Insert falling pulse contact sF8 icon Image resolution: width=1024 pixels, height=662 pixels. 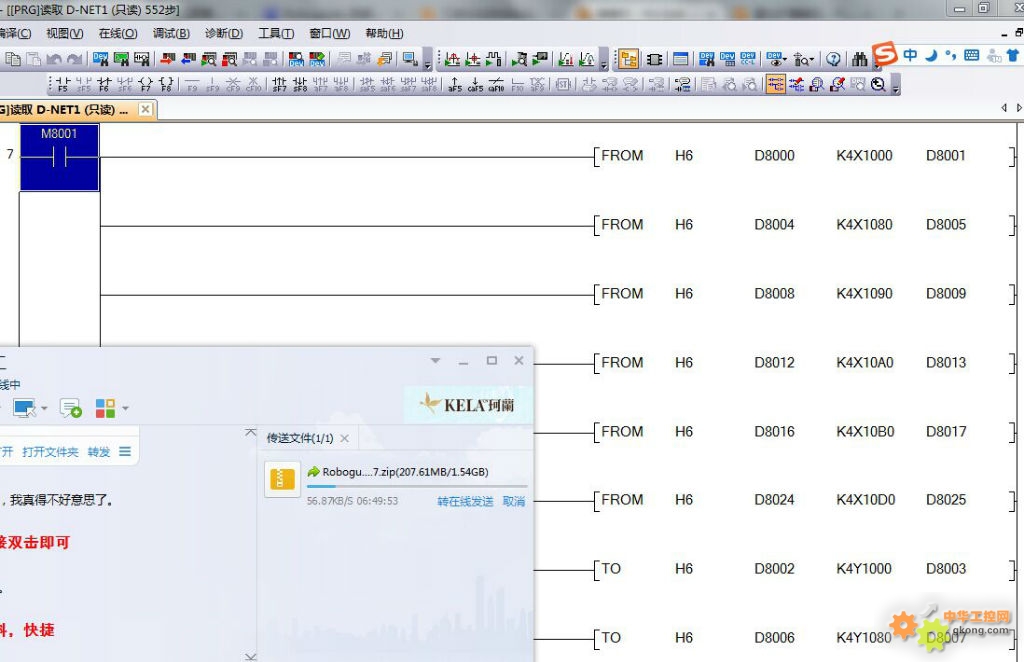pyautogui.click(x=300, y=84)
